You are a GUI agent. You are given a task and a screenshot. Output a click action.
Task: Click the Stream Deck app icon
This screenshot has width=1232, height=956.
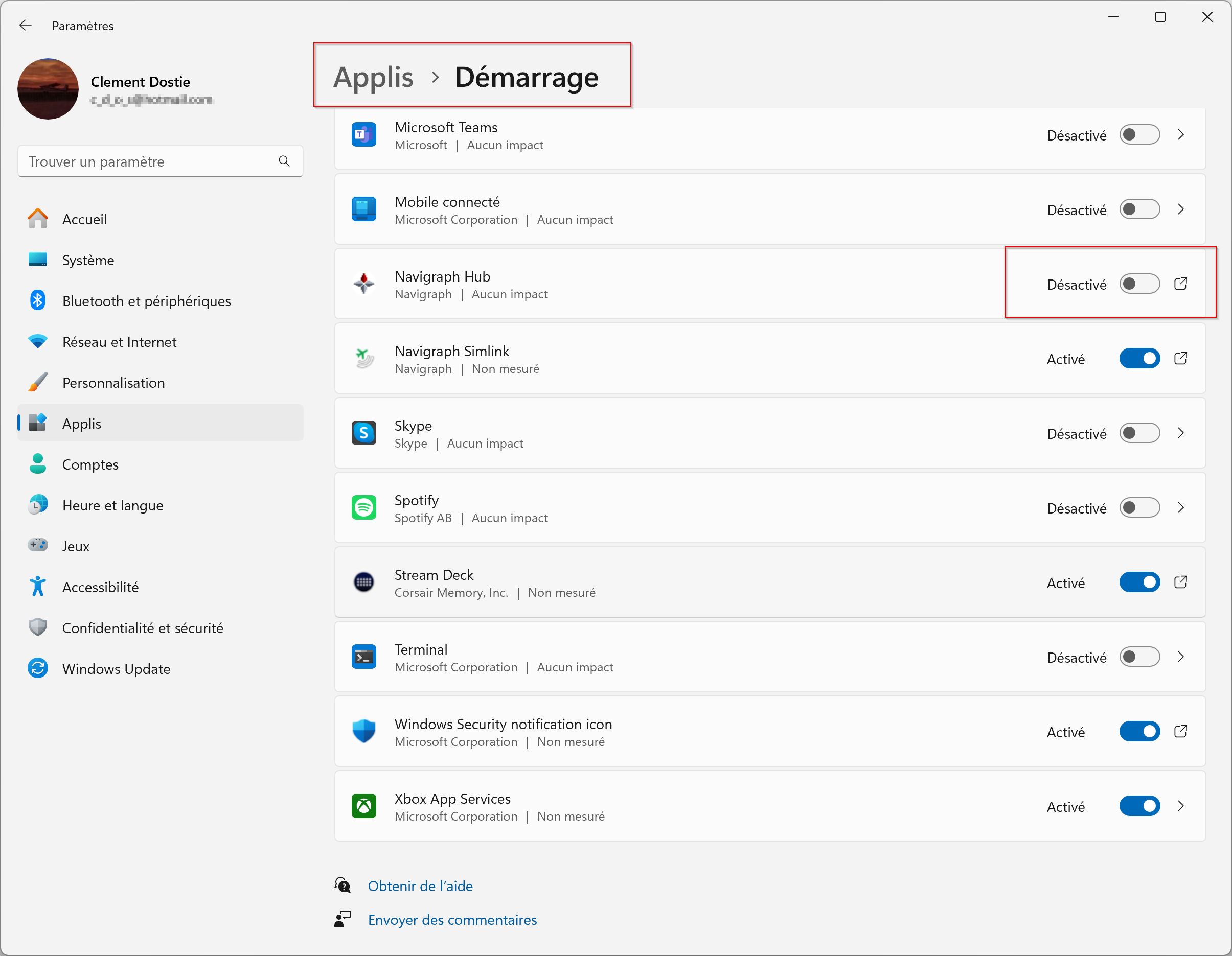[364, 581]
